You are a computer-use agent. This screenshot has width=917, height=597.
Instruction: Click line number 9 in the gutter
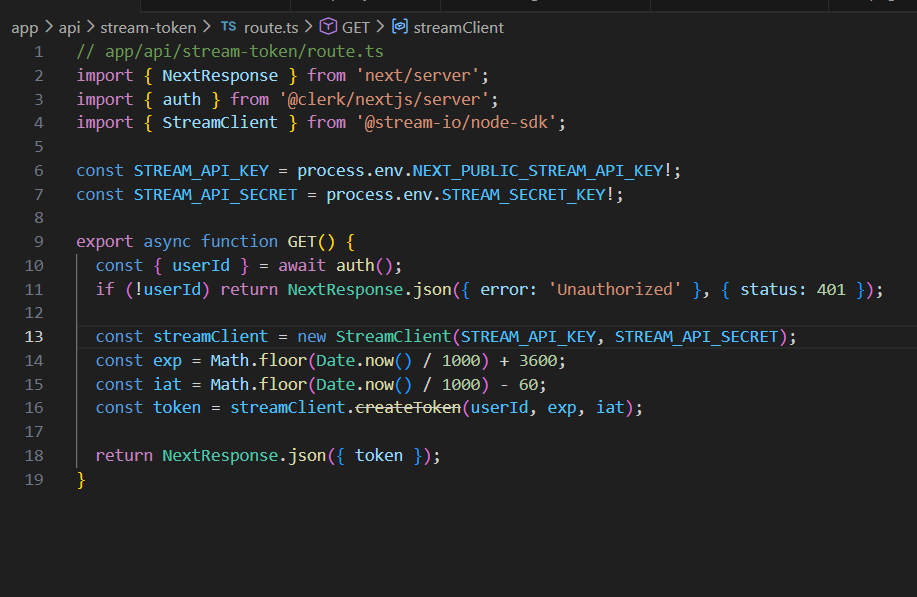point(38,242)
